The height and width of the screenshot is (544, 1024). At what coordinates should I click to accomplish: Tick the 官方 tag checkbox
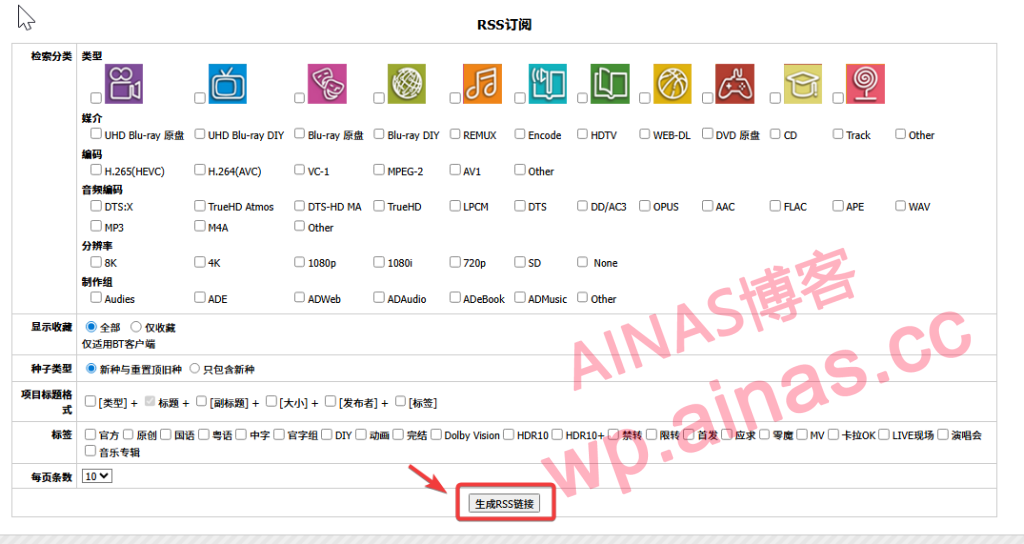(91, 434)
